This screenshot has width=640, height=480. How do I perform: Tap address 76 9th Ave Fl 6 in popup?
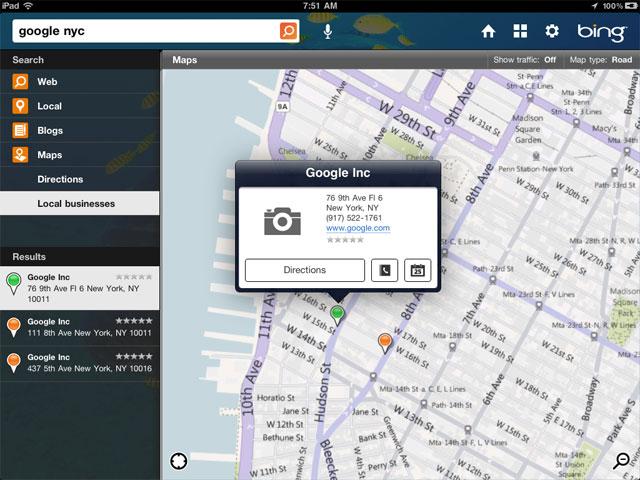(x=354, y=198)
